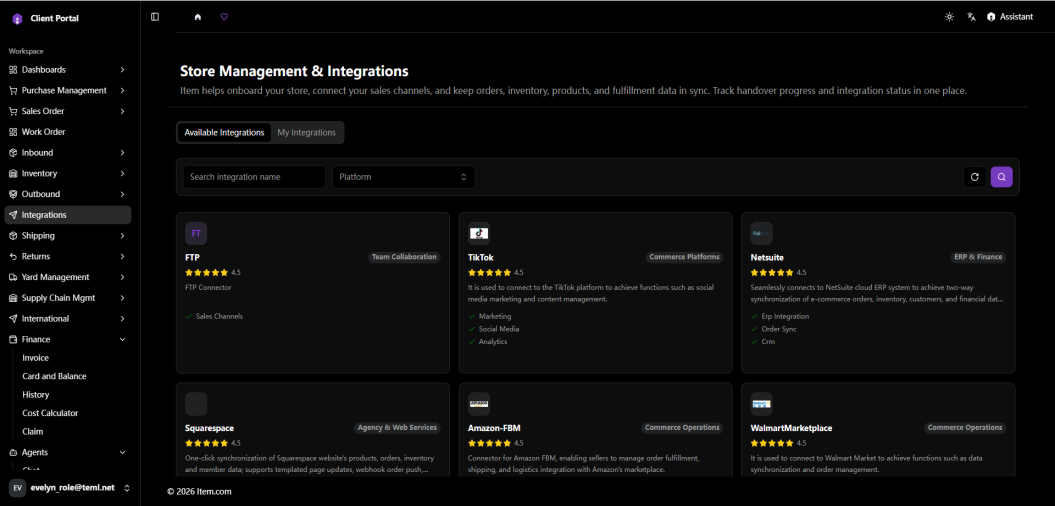Viewport: 1055px width, 506px height.
Task: Open Invoice under Finance
Action: click(x=35, y=358)
